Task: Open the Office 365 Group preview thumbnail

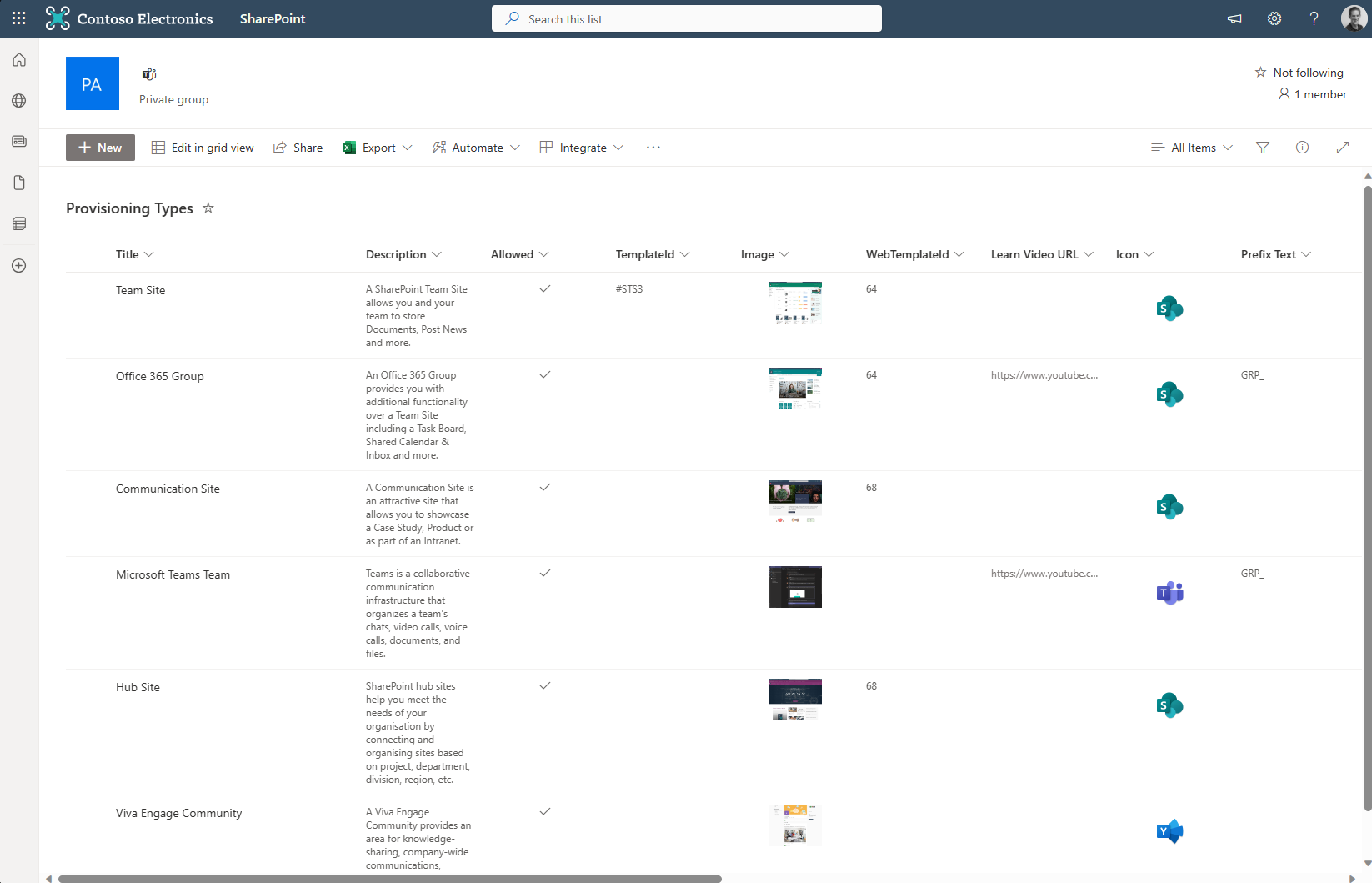Action: tap(795, 389)
